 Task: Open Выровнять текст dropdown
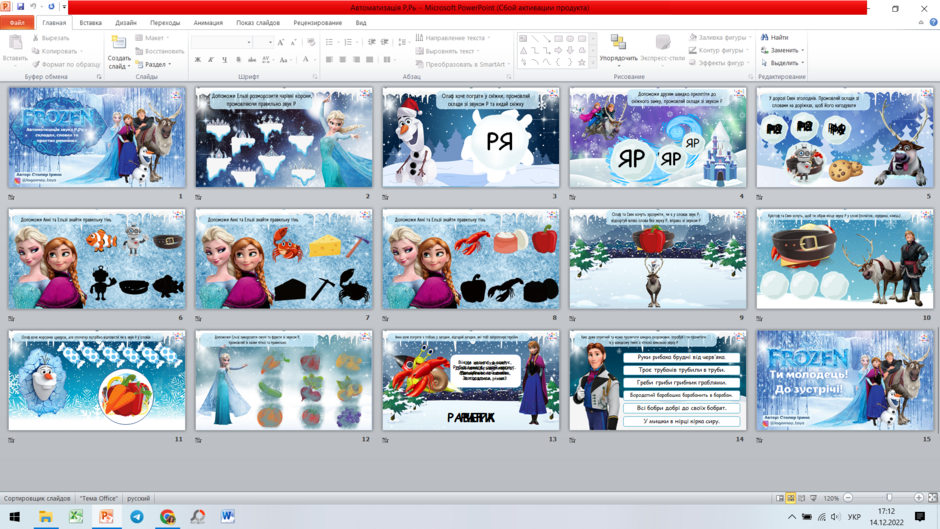pyautogui.click(x=448, y=51)
